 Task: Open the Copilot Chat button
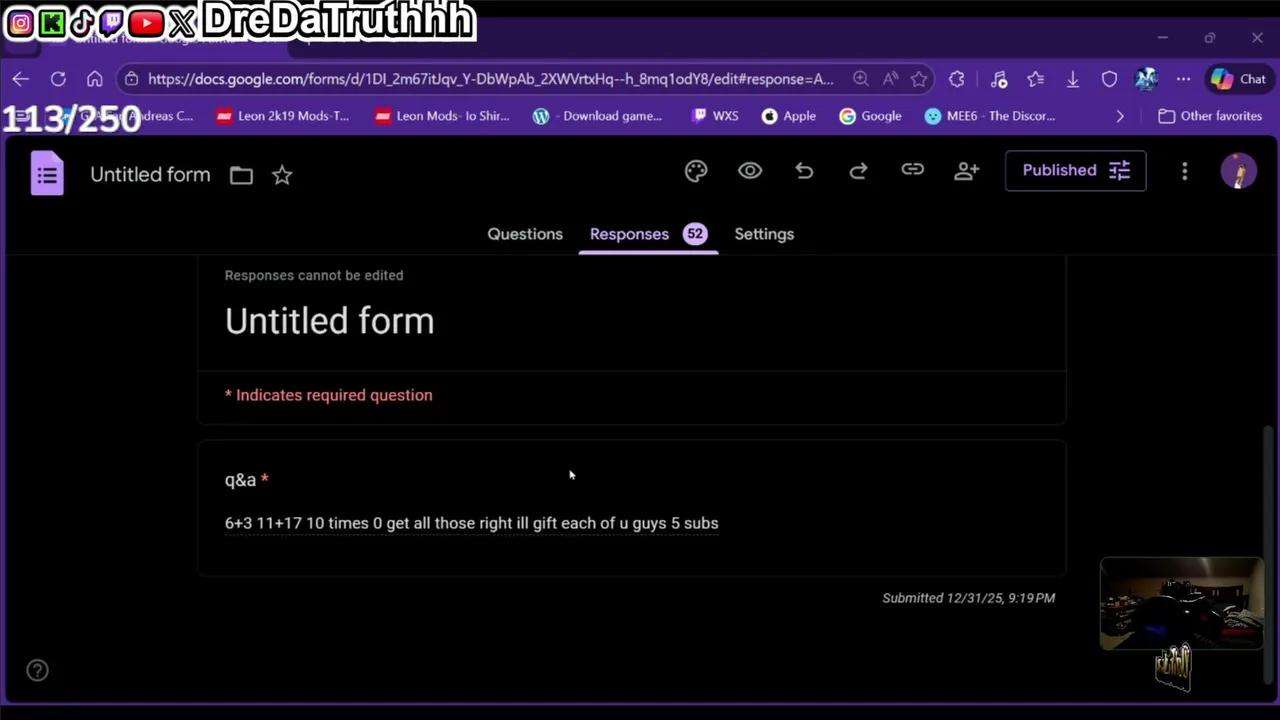tap(1237, 79)
